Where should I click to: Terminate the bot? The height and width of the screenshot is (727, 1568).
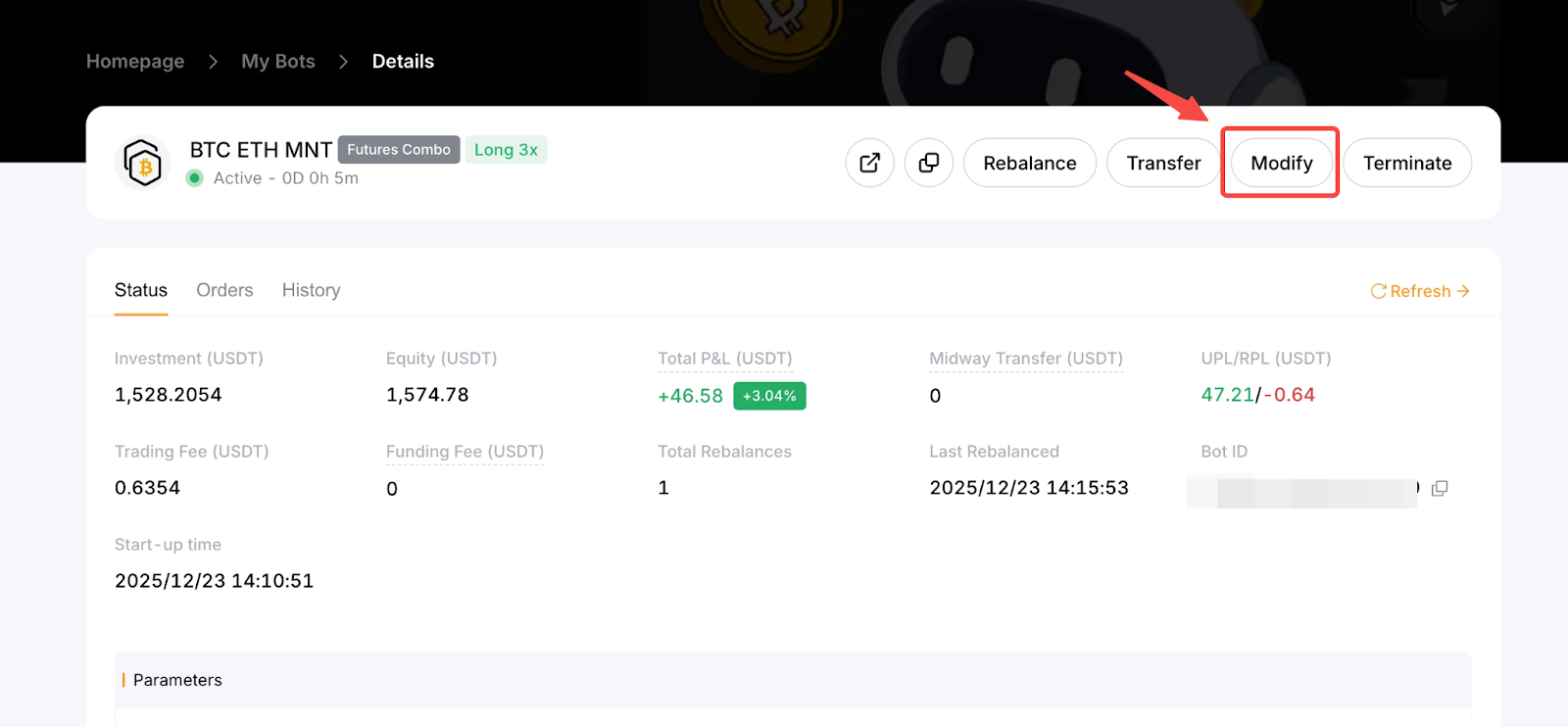[1406, 163]
